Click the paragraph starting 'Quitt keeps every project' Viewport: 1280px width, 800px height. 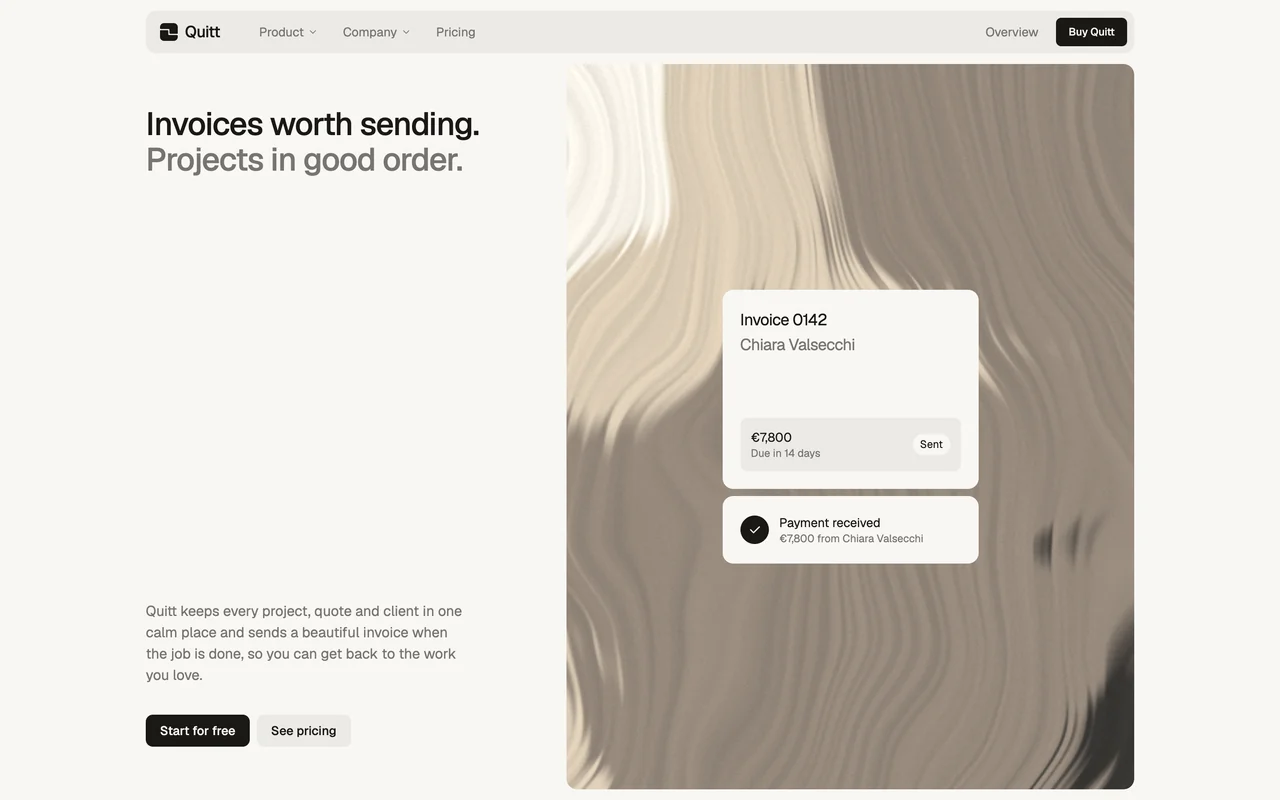click(x=304, y=643)
